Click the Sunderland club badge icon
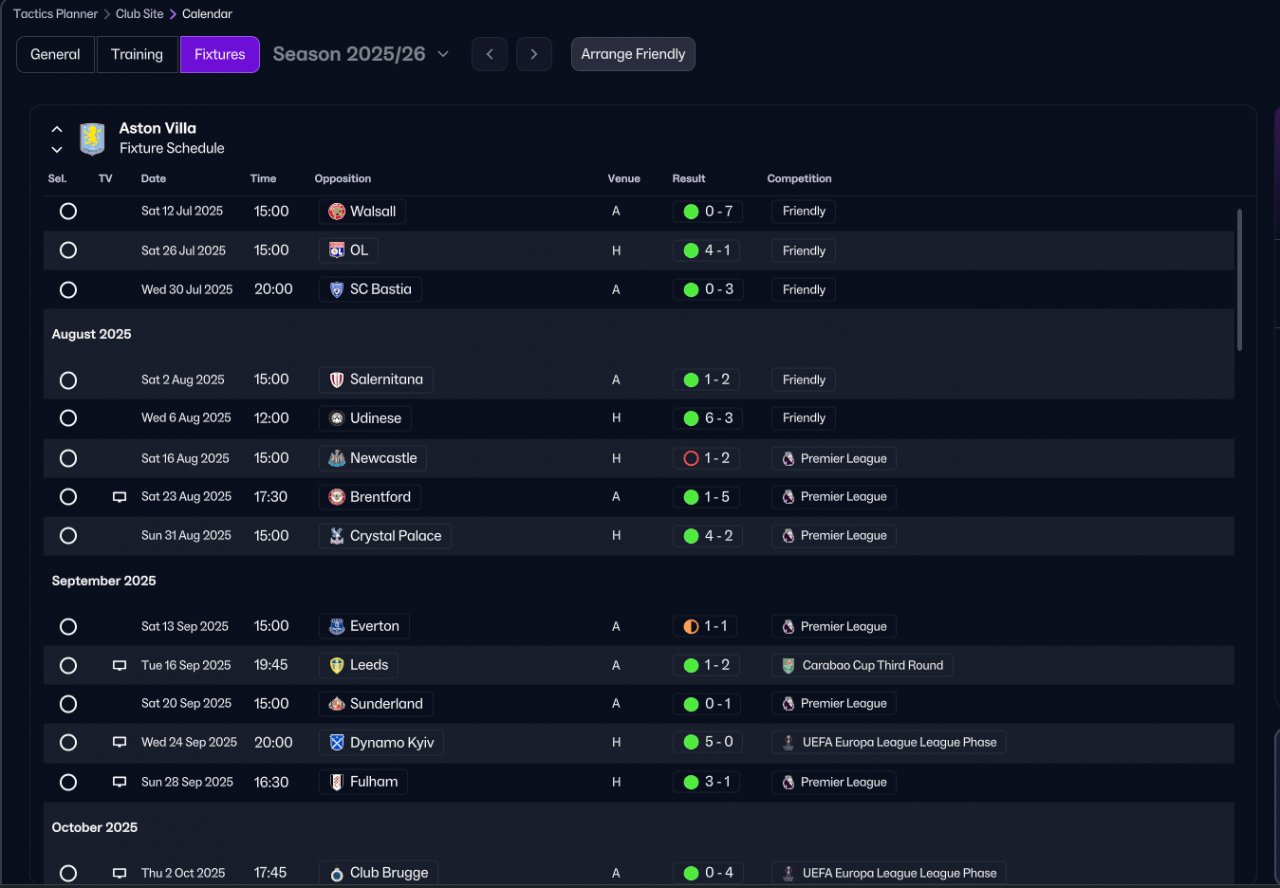The image size is (1280, 888). click(x=337, y=704)
